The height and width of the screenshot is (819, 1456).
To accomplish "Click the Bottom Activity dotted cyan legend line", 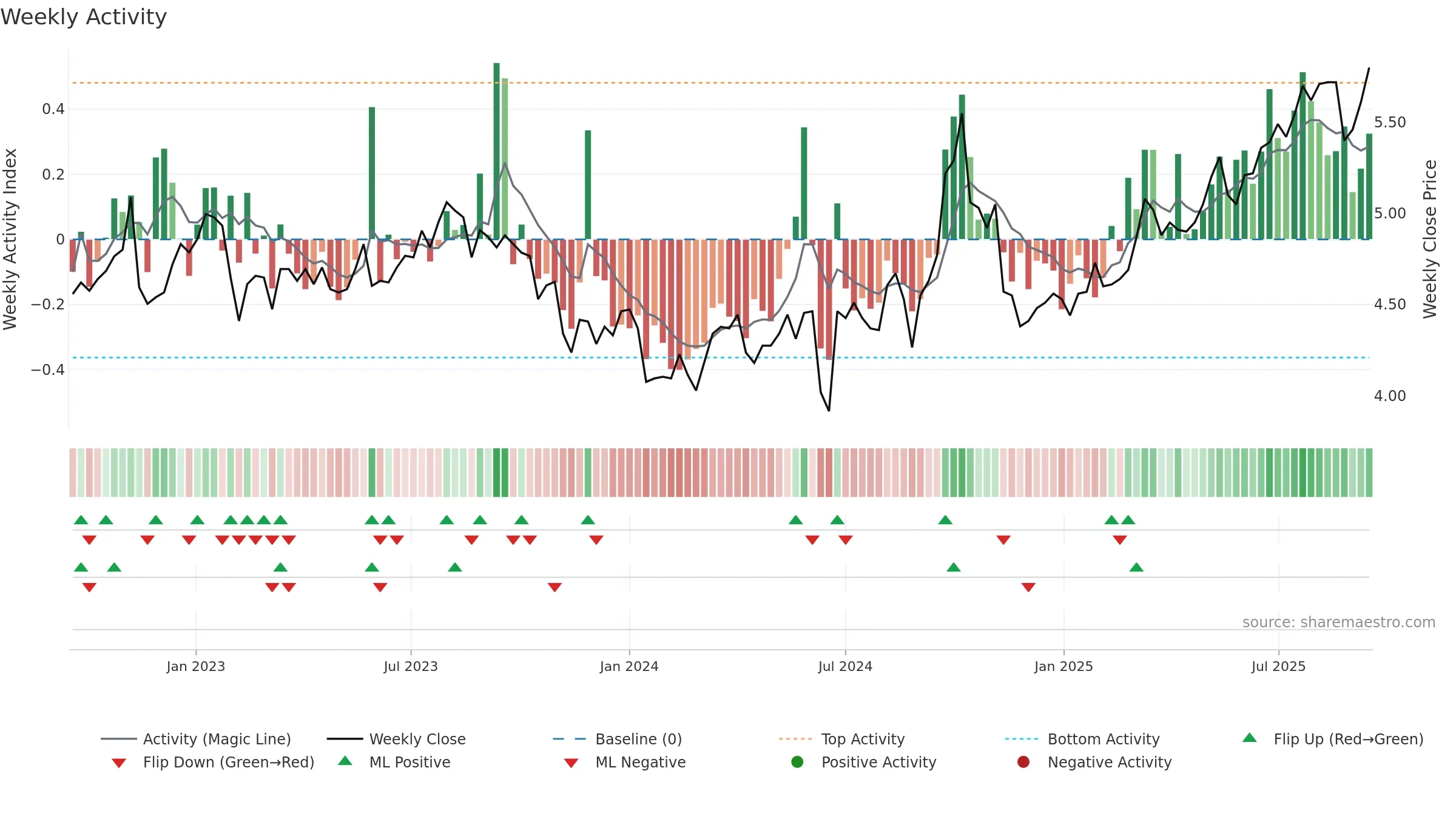I will coord(1022,739).
